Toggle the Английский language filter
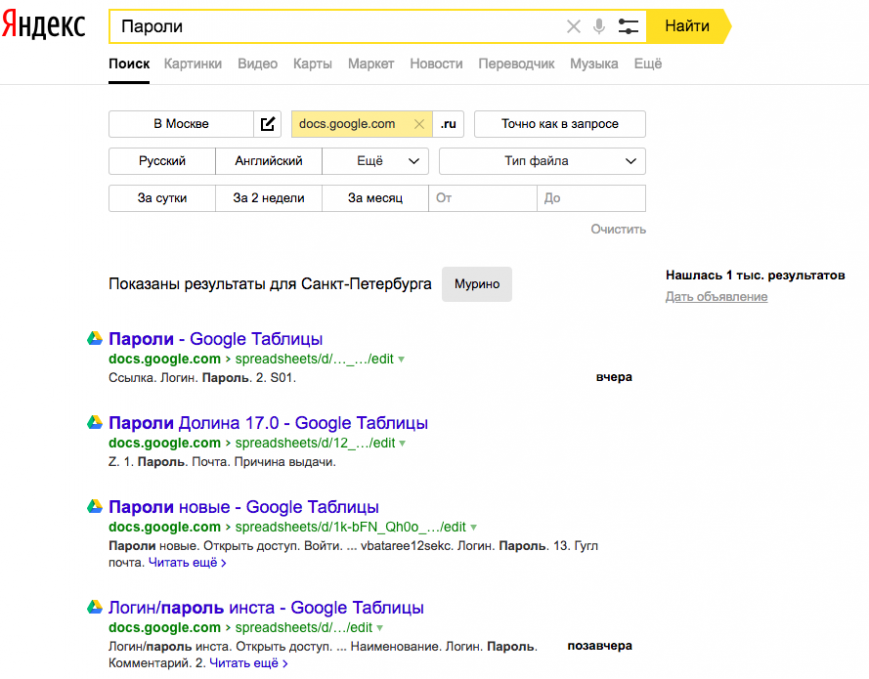Screen dimensions: 869x679 (268, 161)
